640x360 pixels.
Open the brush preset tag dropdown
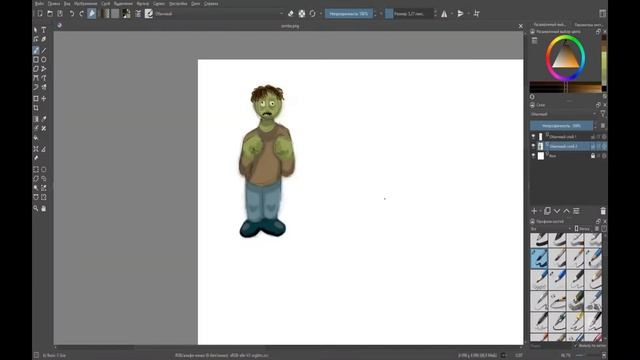pos(551,229)
